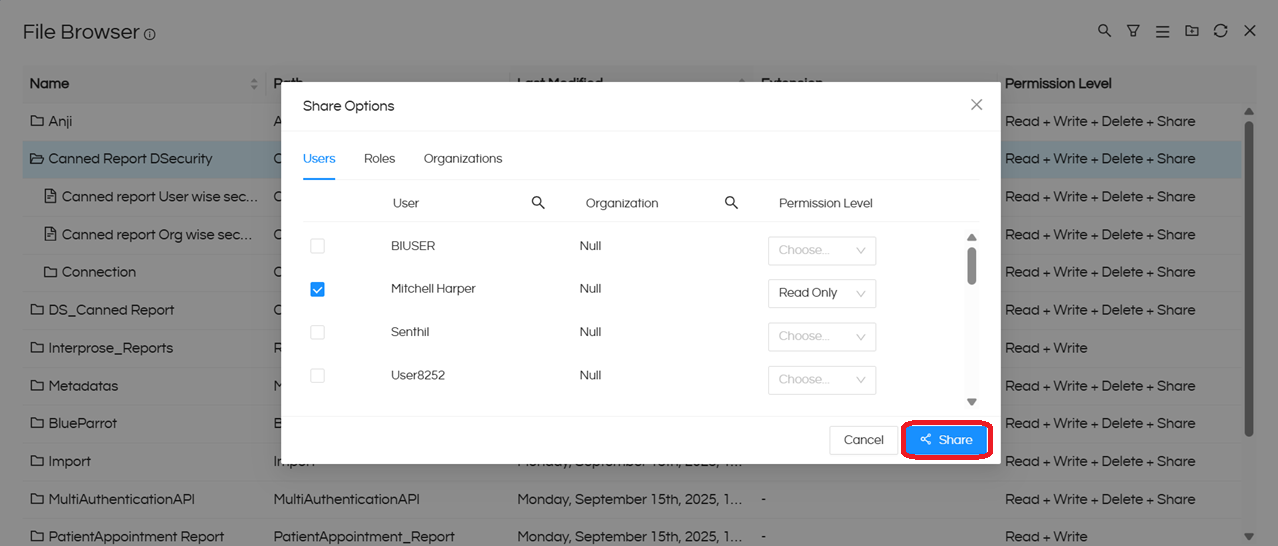Click the search icon beside Organization column
1278x546 pixels.
tap(731, 203)
